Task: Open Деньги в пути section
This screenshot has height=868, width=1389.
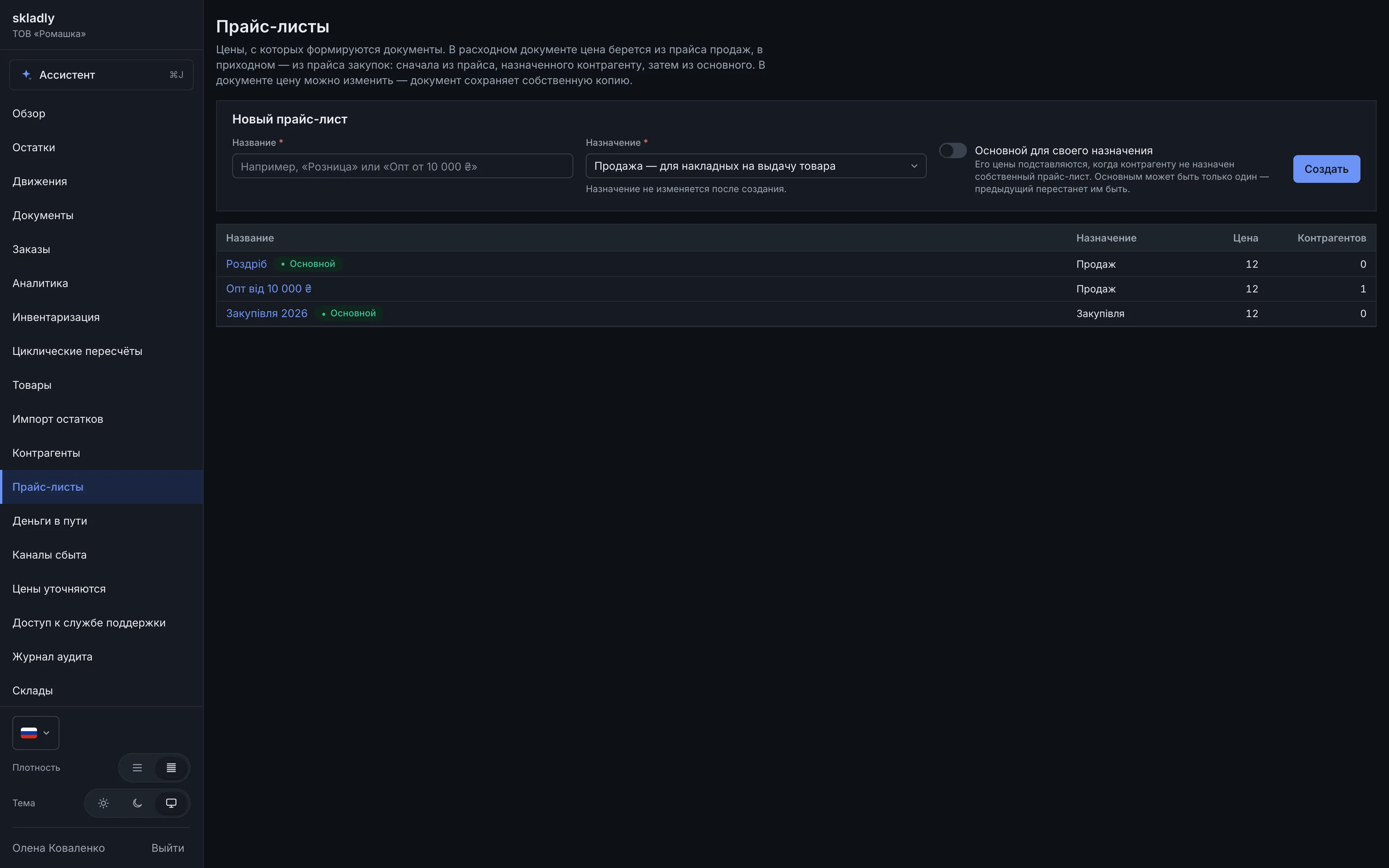Action: point(101,521)
